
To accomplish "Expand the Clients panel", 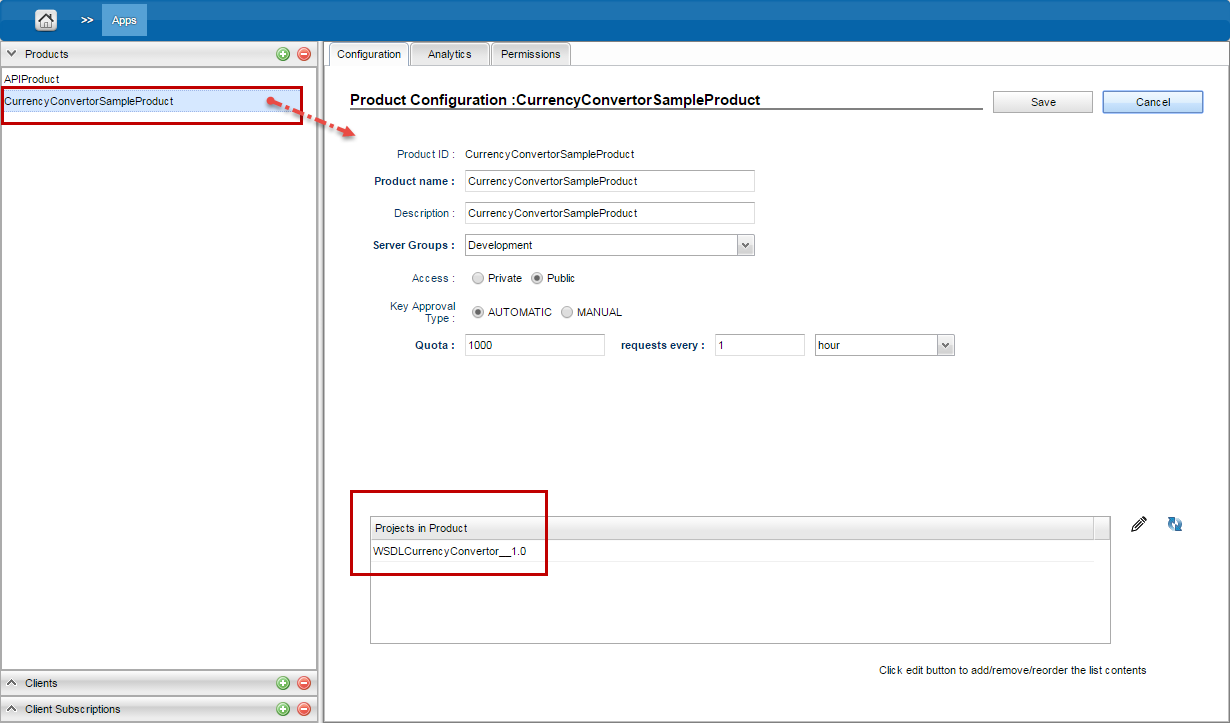I will [x=12, y=683].
